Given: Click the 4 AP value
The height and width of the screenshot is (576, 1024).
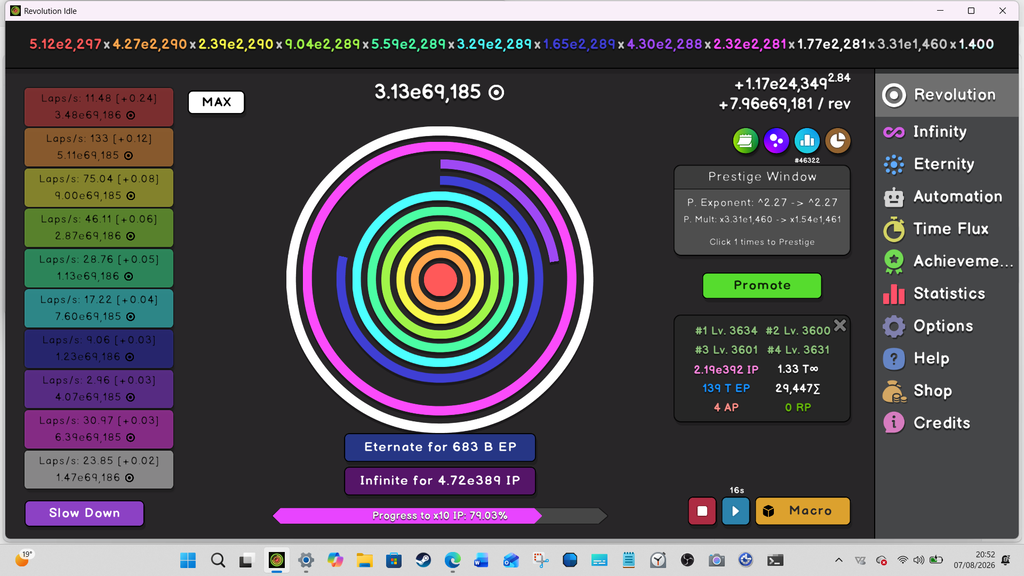Looking at the screenshot, I should point(726,408).
